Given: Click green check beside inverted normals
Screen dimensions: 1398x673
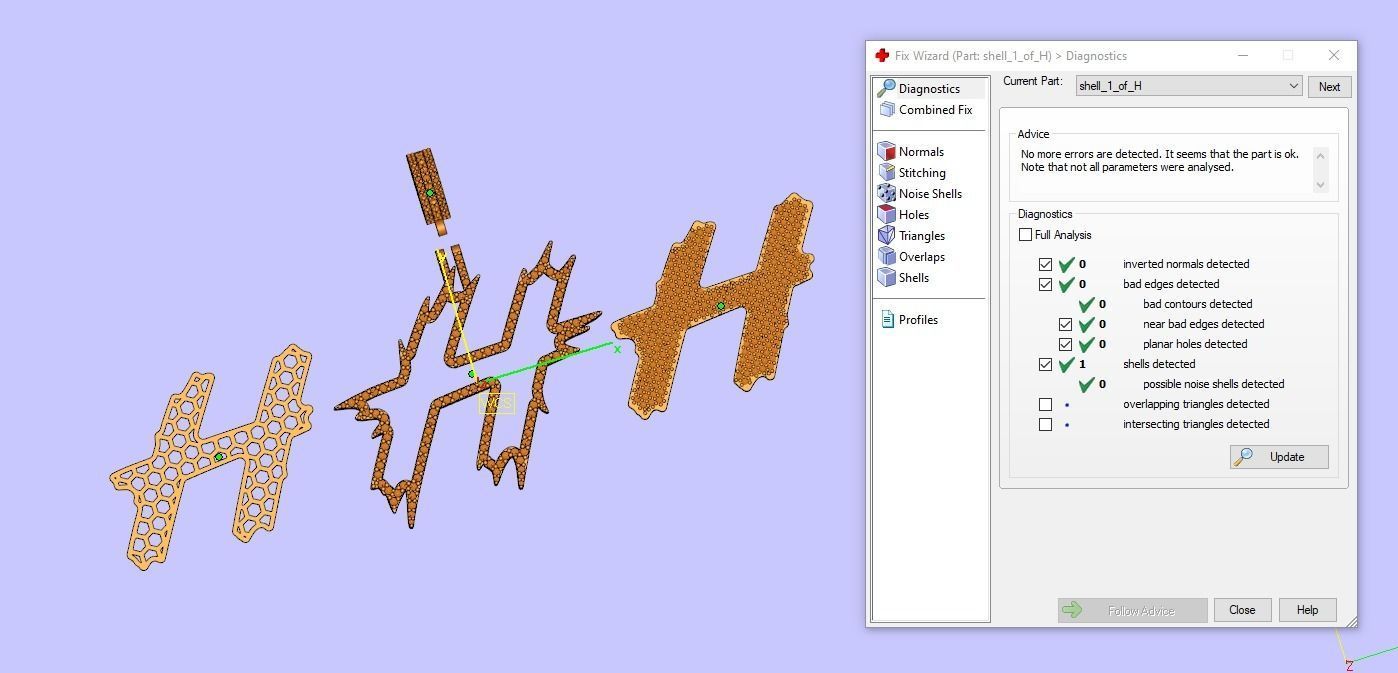Looking at the screenshot, I should coord(1066,264).
